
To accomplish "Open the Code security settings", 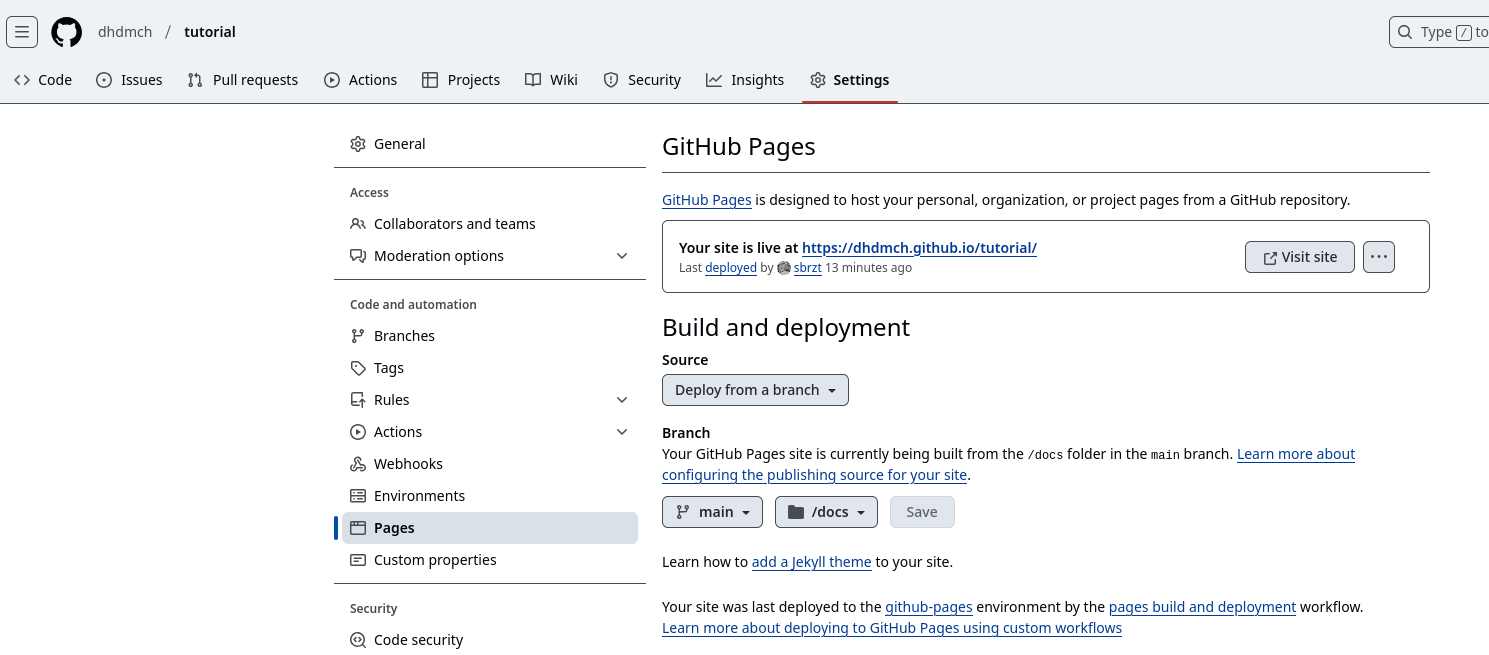I will (x=417, y=640).
